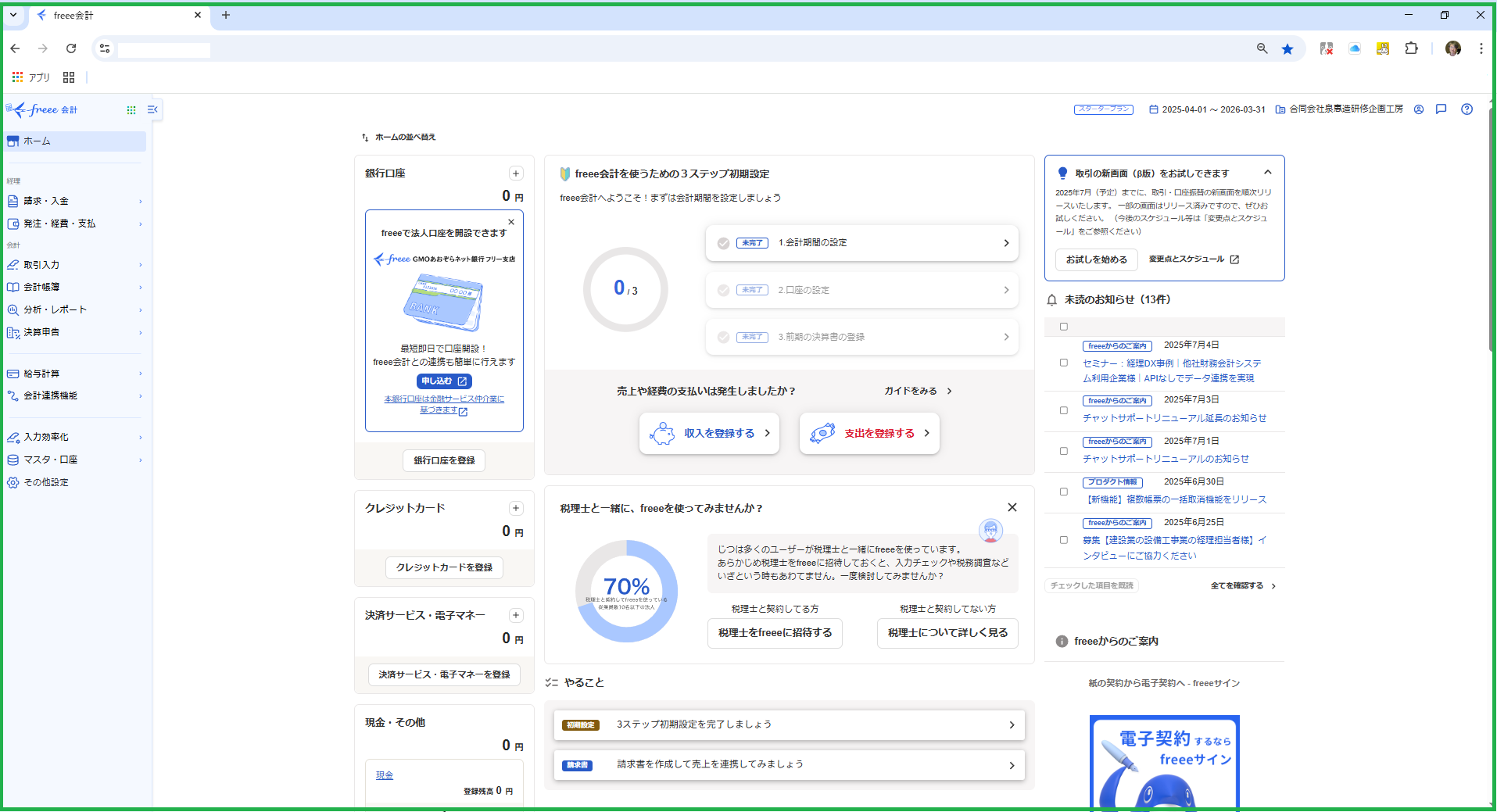This screenshot has width=1497, height=812.
Task: Check the 2025年6月30日 notification checkbox
Action: (1064, 492)
